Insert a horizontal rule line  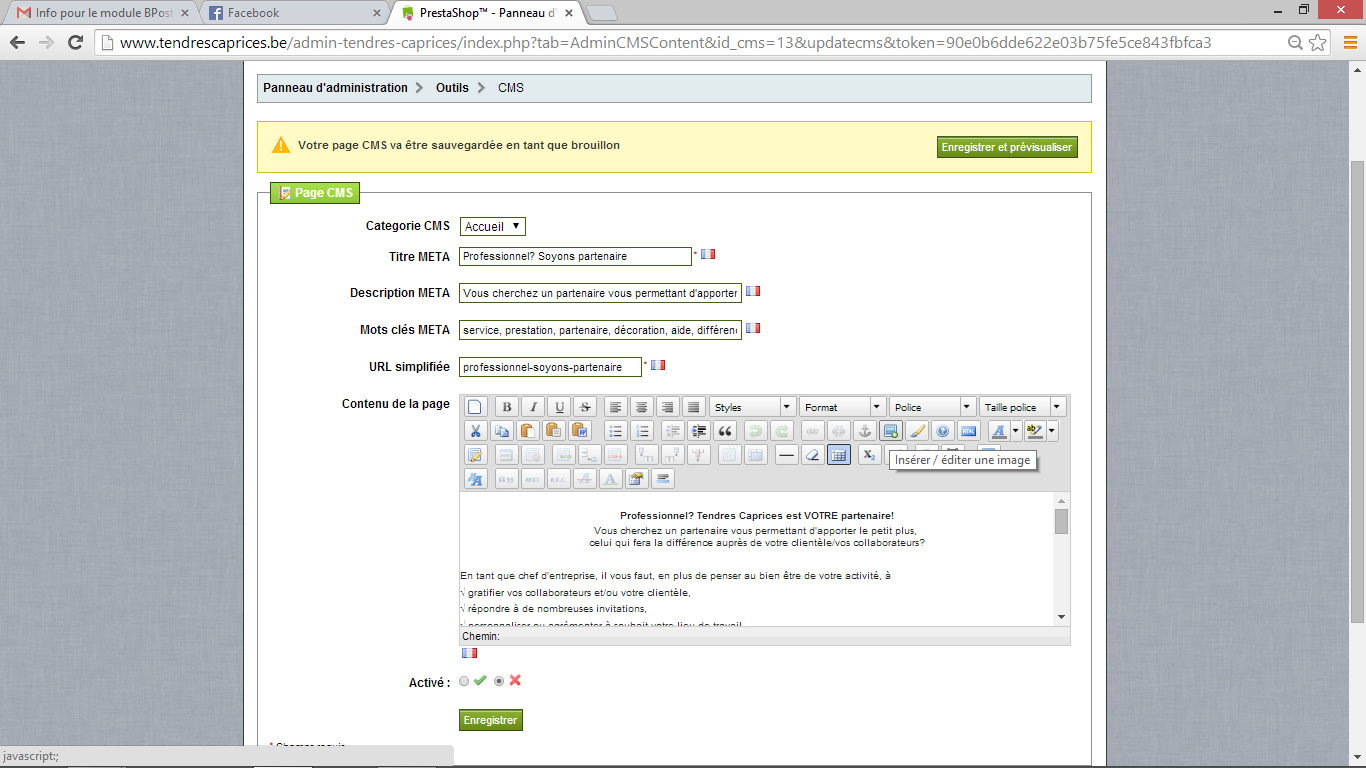click(787, 455)
